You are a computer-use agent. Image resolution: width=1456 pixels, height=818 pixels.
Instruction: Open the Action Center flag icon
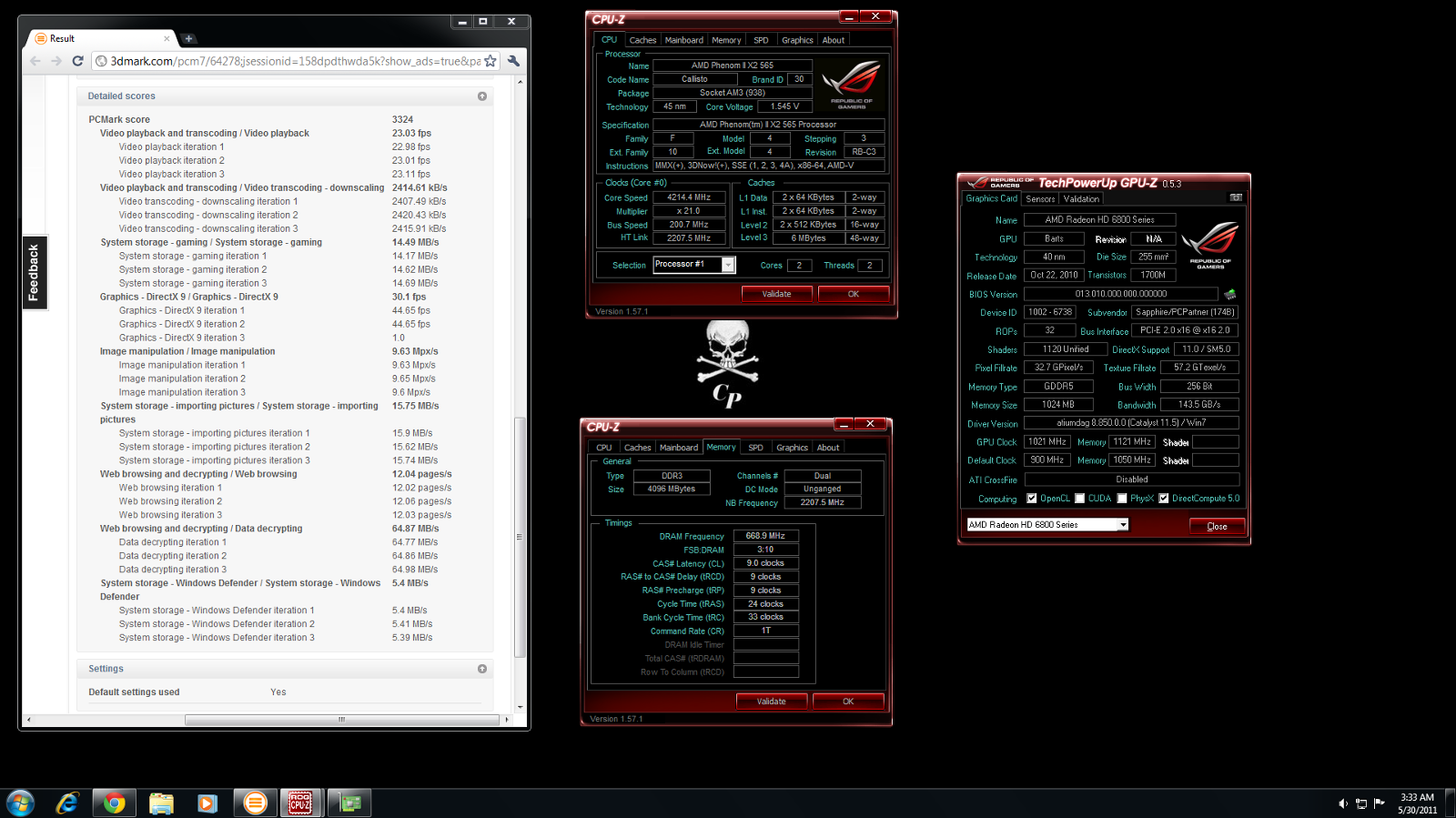(x=1380, y=803)
